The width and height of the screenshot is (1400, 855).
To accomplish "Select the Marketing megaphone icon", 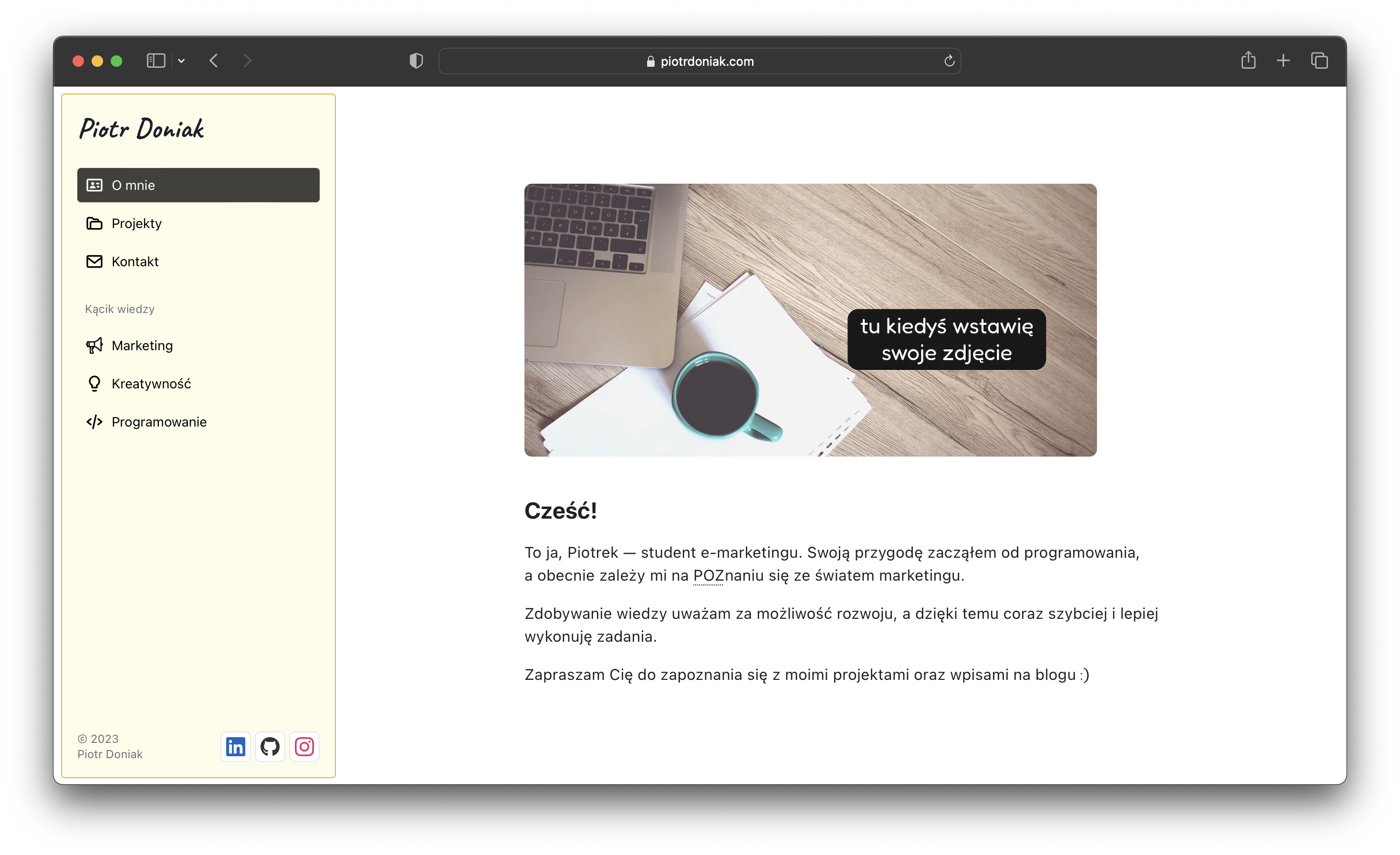I will pos(94,345).
